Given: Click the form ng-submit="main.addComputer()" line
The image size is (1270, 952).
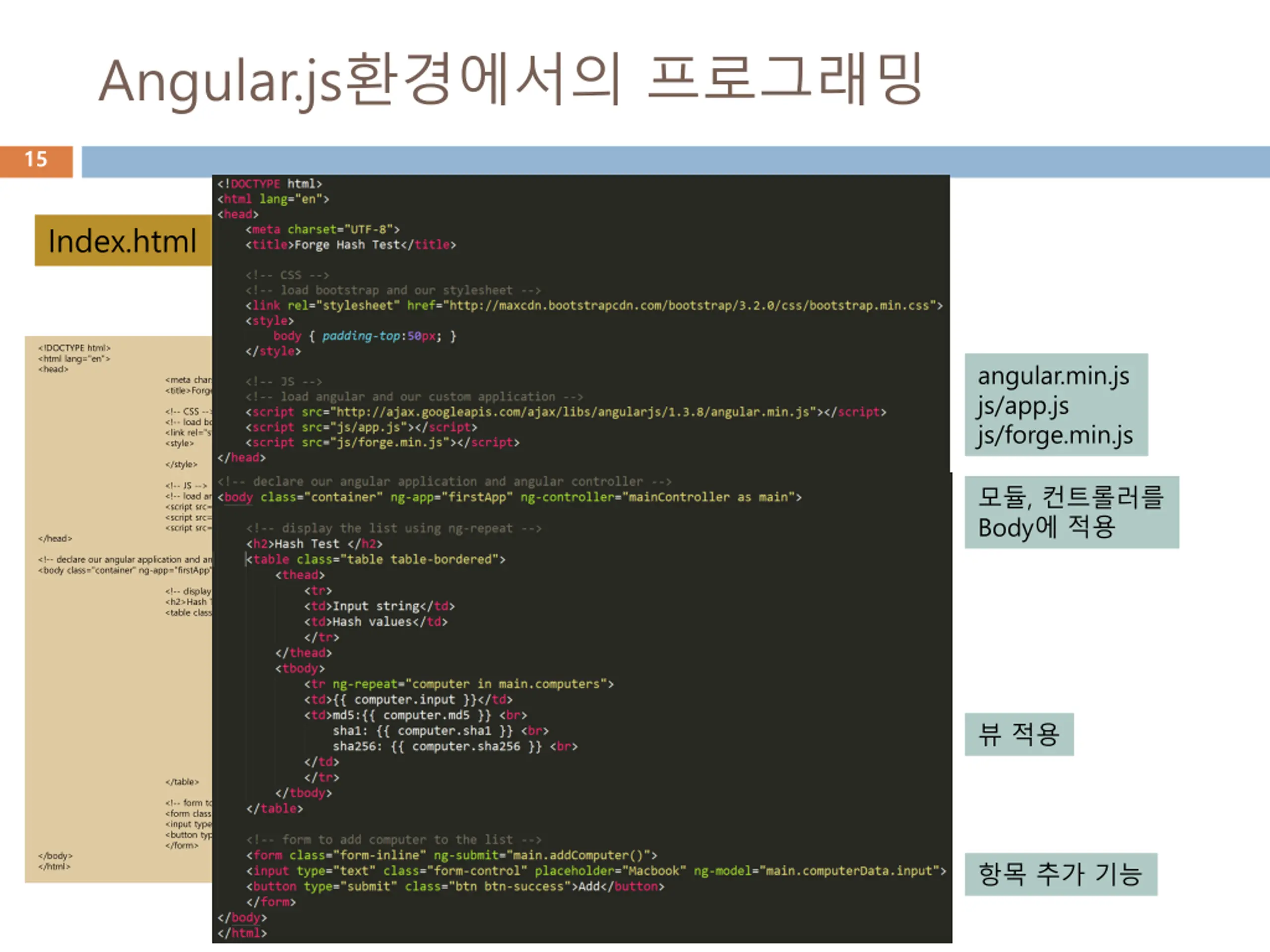Looking at the screenshot, I should coord(451,856).
